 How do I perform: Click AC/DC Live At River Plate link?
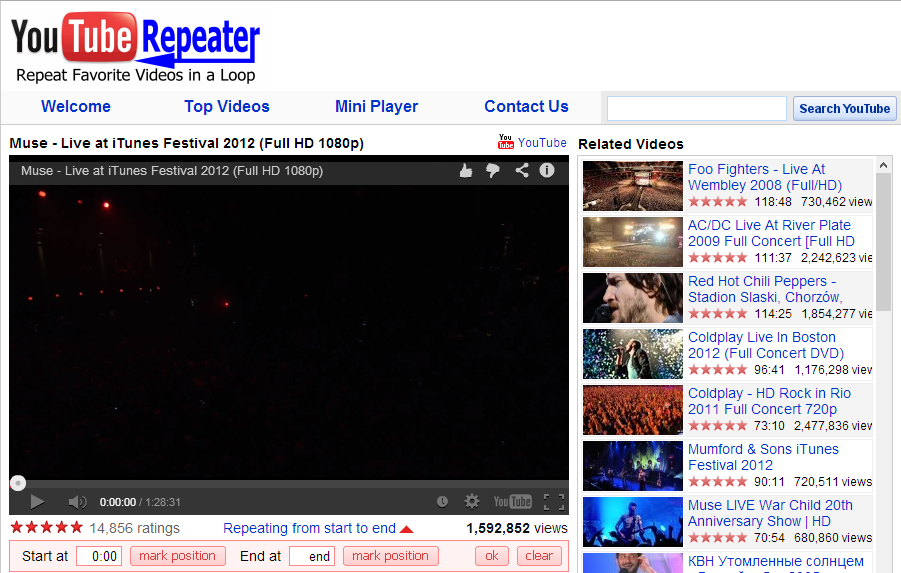(x=771, y=233)
